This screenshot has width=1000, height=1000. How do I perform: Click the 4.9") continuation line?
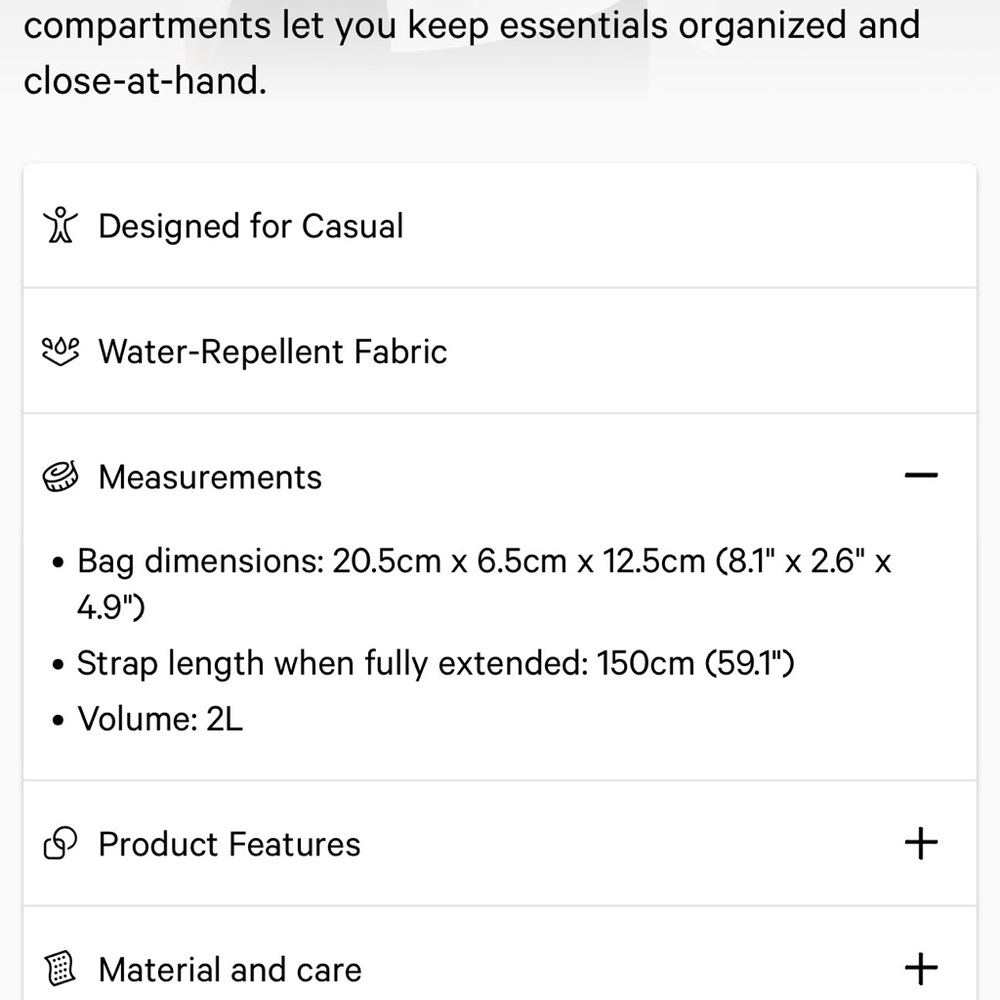(x=111, y=608)
